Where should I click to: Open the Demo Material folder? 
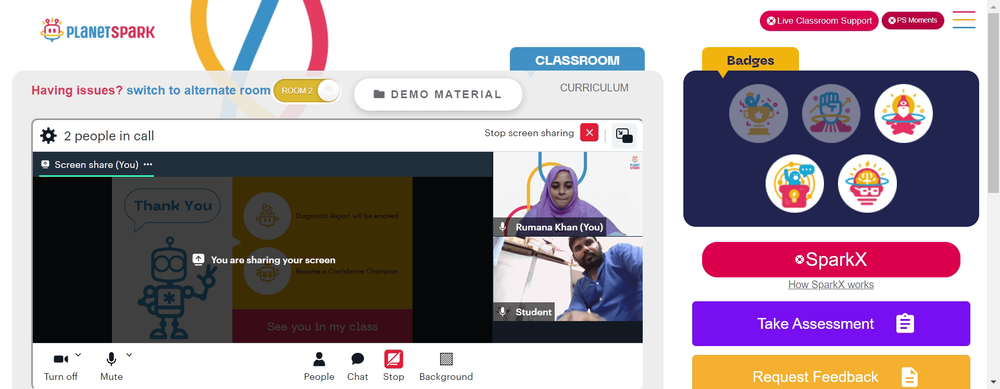coord(438,94)
